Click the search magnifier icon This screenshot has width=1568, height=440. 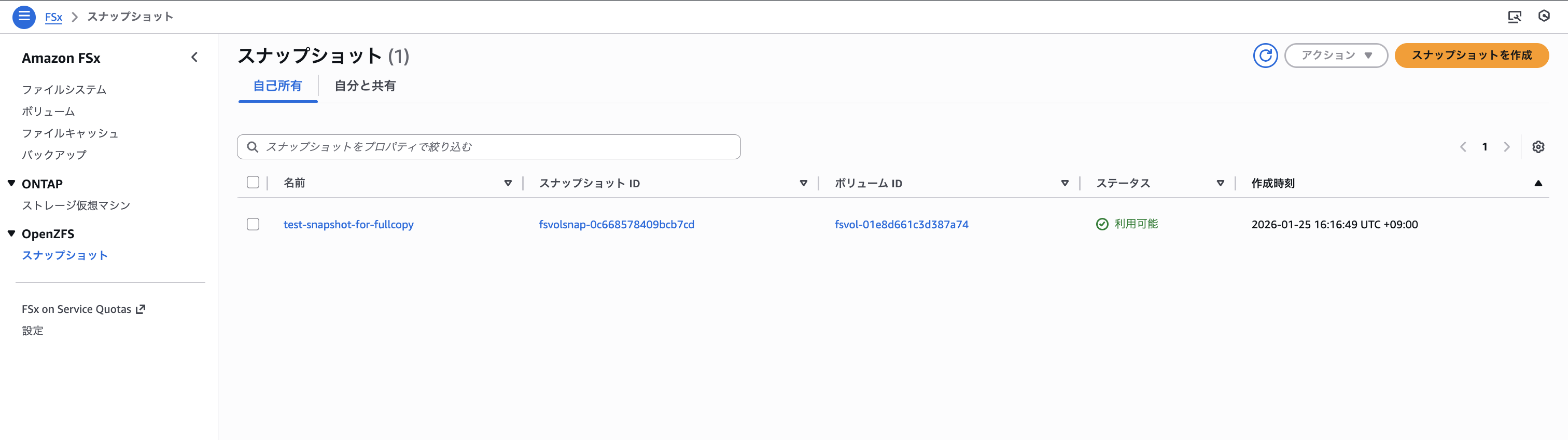[252, 147]
